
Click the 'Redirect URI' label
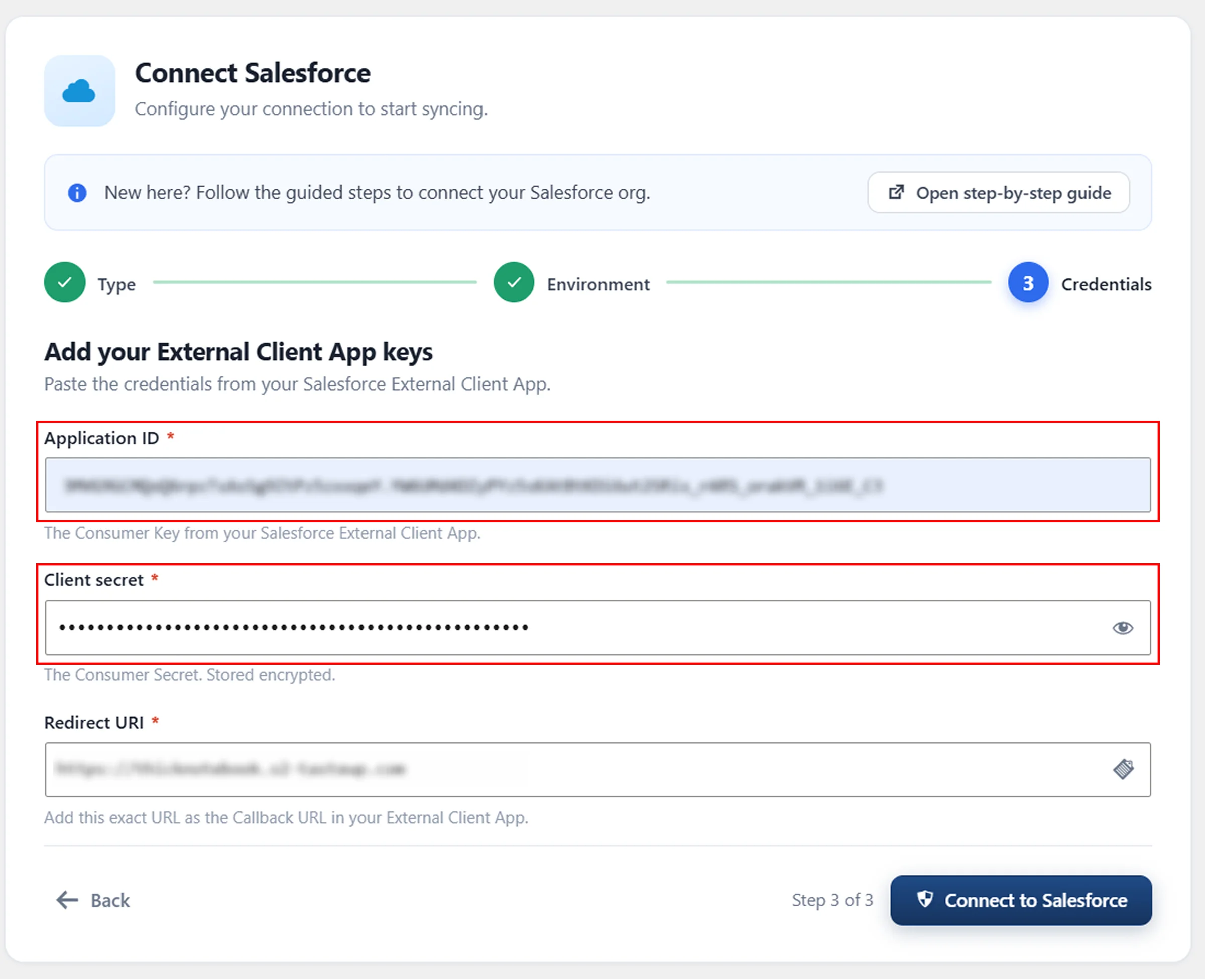tap(94, 722)
